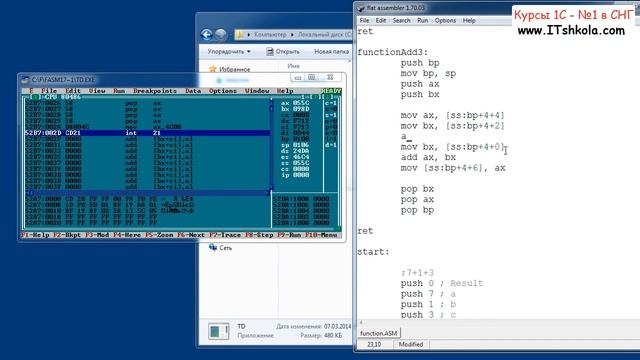The width and height of the screenshot is (640, 360).
Task: Click the c=1 carry flag in debugger
Action: pyautogui.click(x=331, y=103)
